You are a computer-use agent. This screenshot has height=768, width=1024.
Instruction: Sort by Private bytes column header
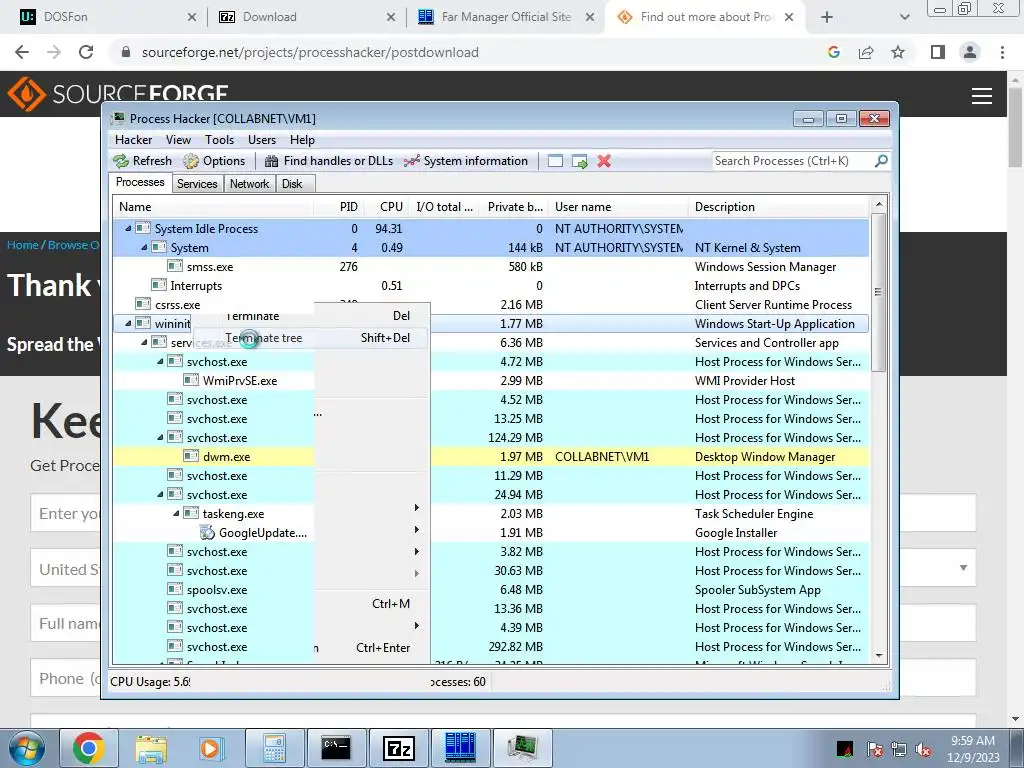[x=515, y=206]
